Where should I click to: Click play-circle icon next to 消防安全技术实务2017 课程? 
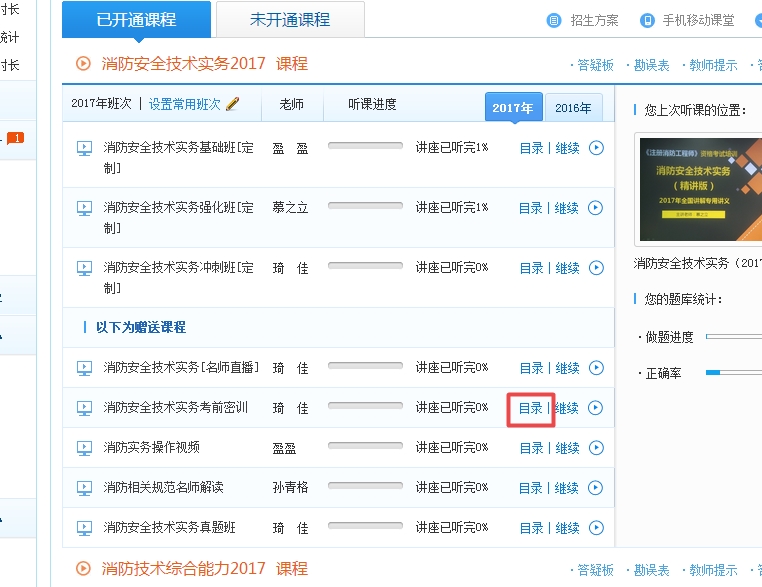[x=83, y=64]
